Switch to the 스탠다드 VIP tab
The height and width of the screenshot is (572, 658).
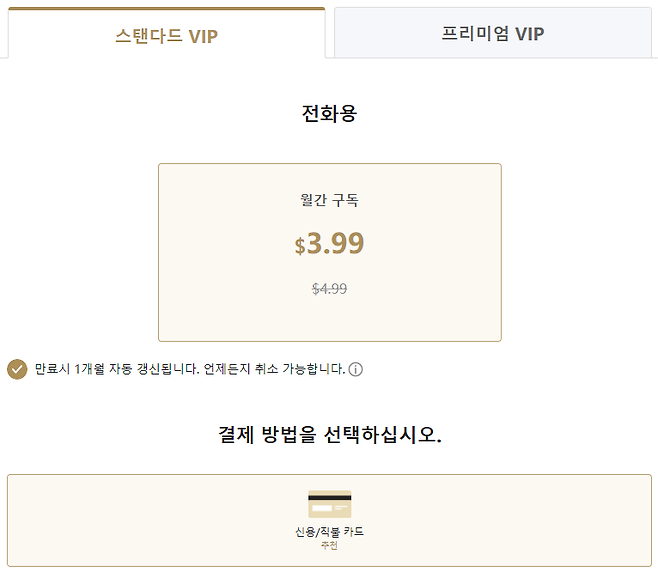pos(166,37)
